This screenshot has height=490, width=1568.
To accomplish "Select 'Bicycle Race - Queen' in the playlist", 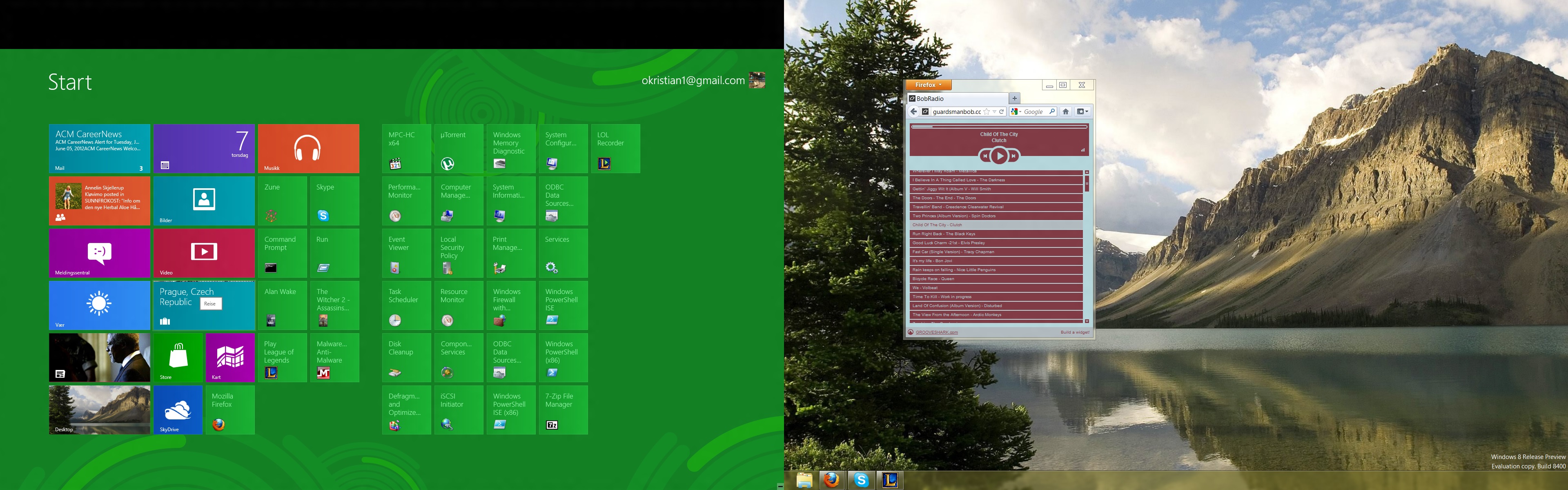I will 996,279.
